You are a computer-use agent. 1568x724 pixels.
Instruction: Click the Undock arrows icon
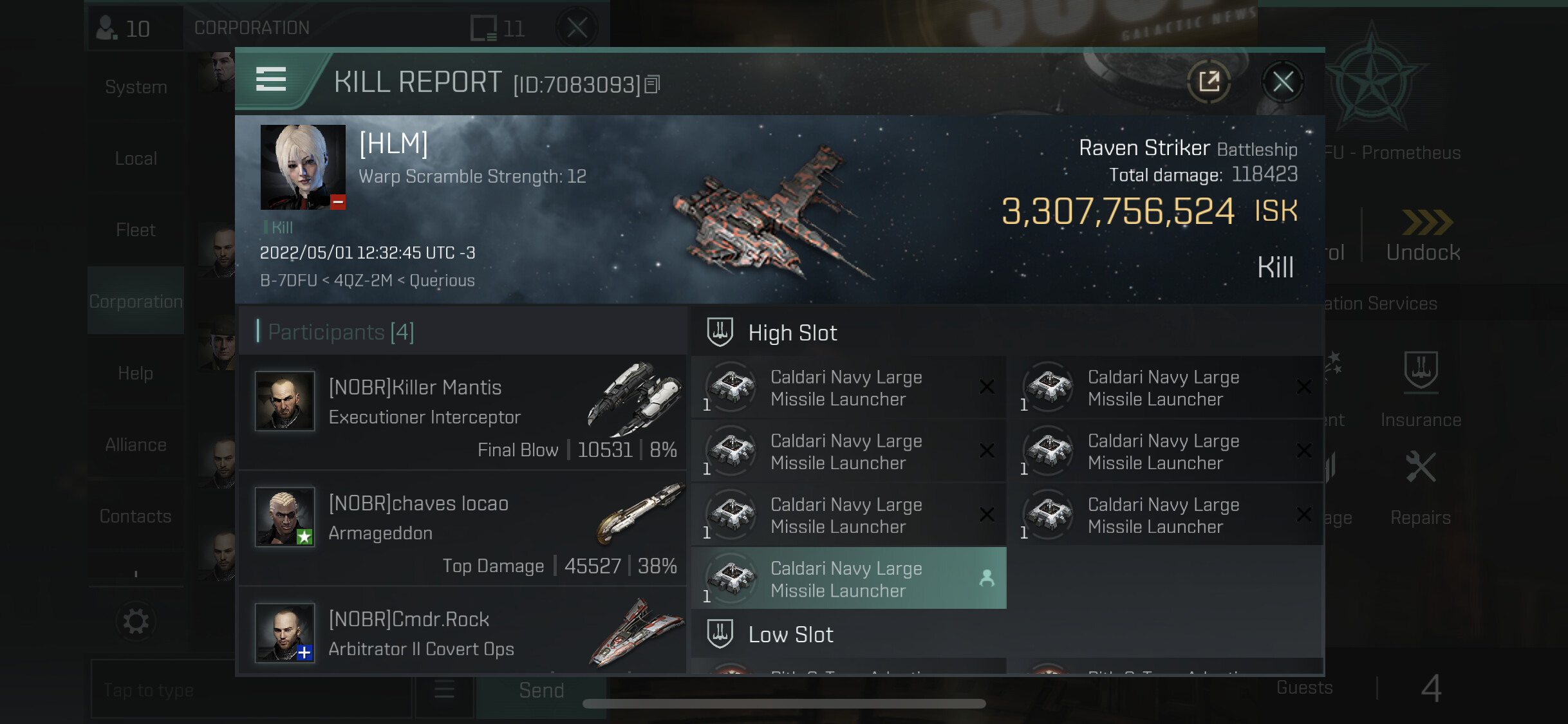coord(1426,223)
